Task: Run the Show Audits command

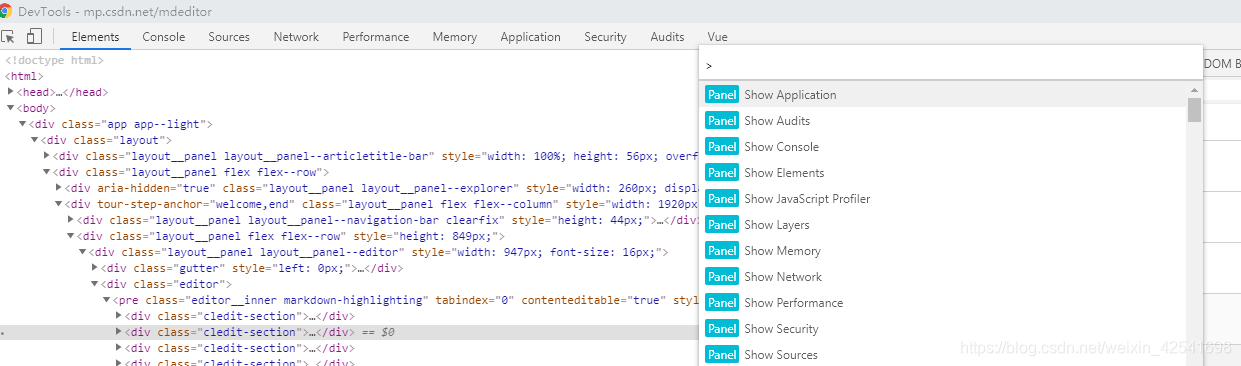Action: click(943, 121)
